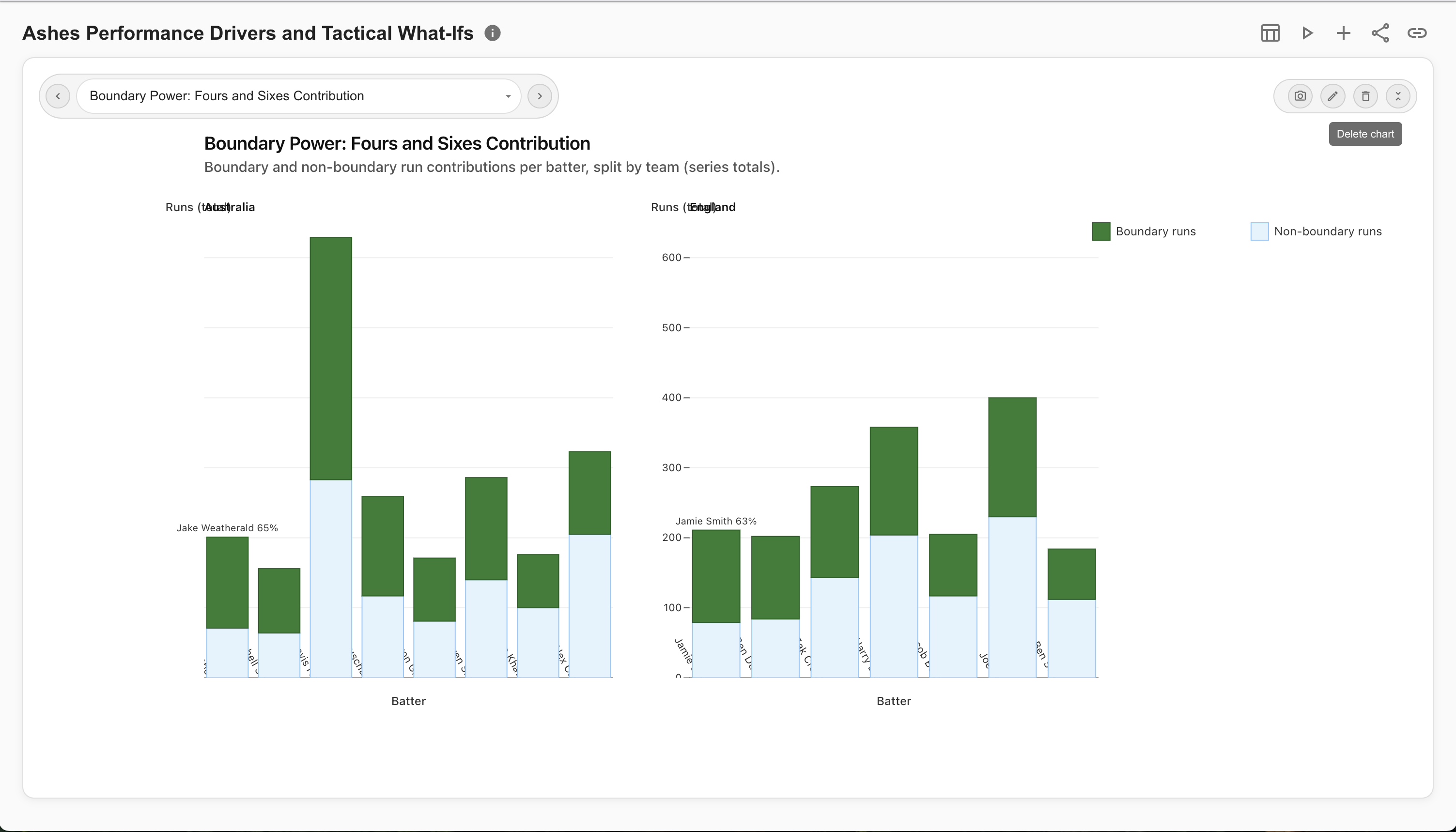The width and height of the screenshot is (1456, 832).
Task: Click the info icon beside dashboard title
Action: [x=492, y=33]
